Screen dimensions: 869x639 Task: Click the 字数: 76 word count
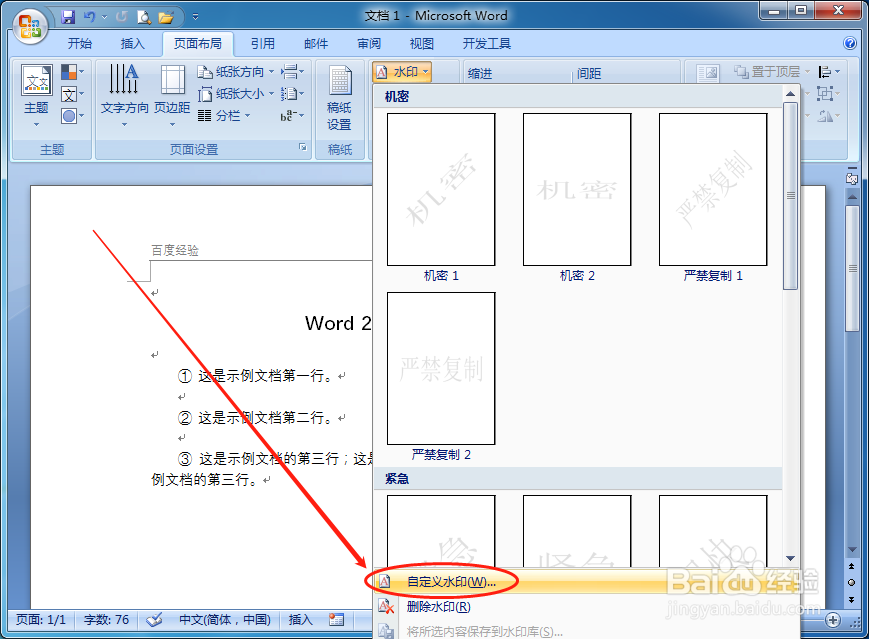click(x=106, y=619)
